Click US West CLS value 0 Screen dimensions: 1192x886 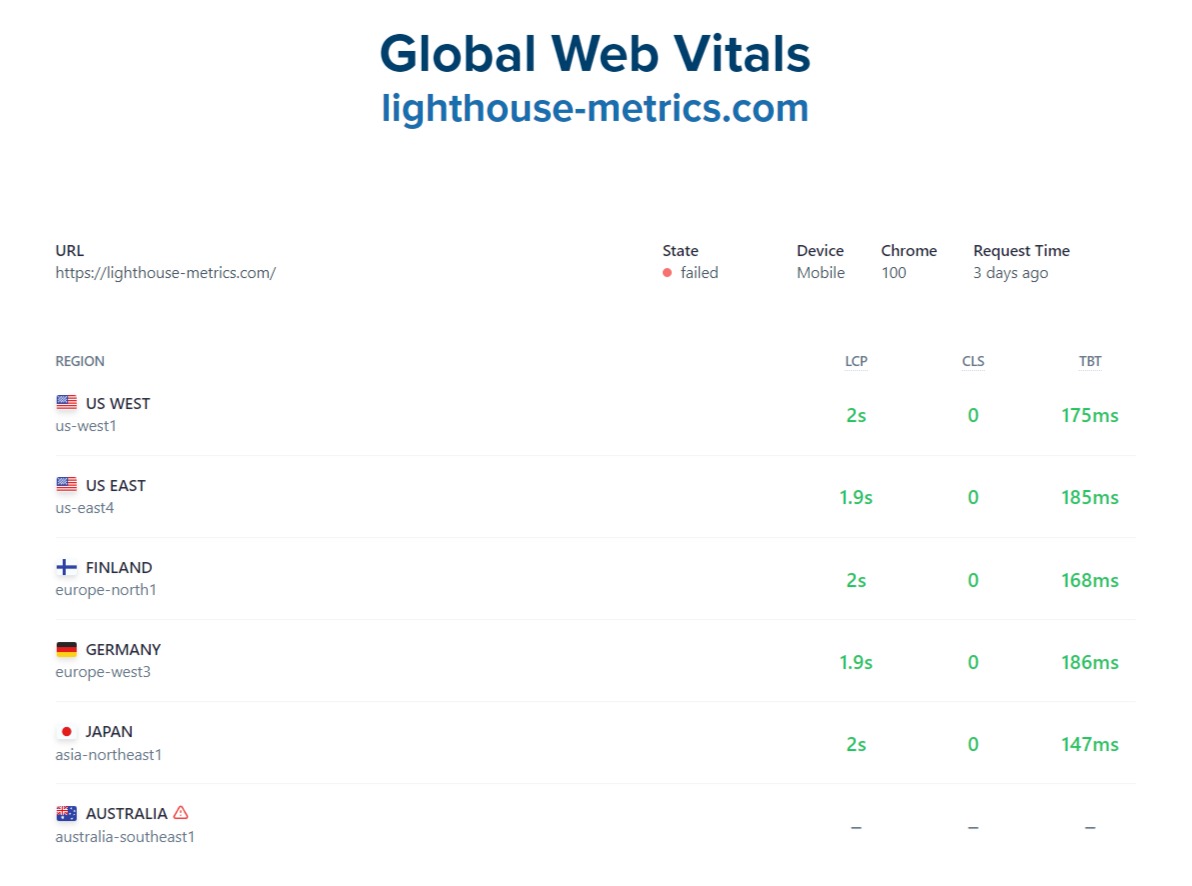pyautogui.click(x=973, y=415)
